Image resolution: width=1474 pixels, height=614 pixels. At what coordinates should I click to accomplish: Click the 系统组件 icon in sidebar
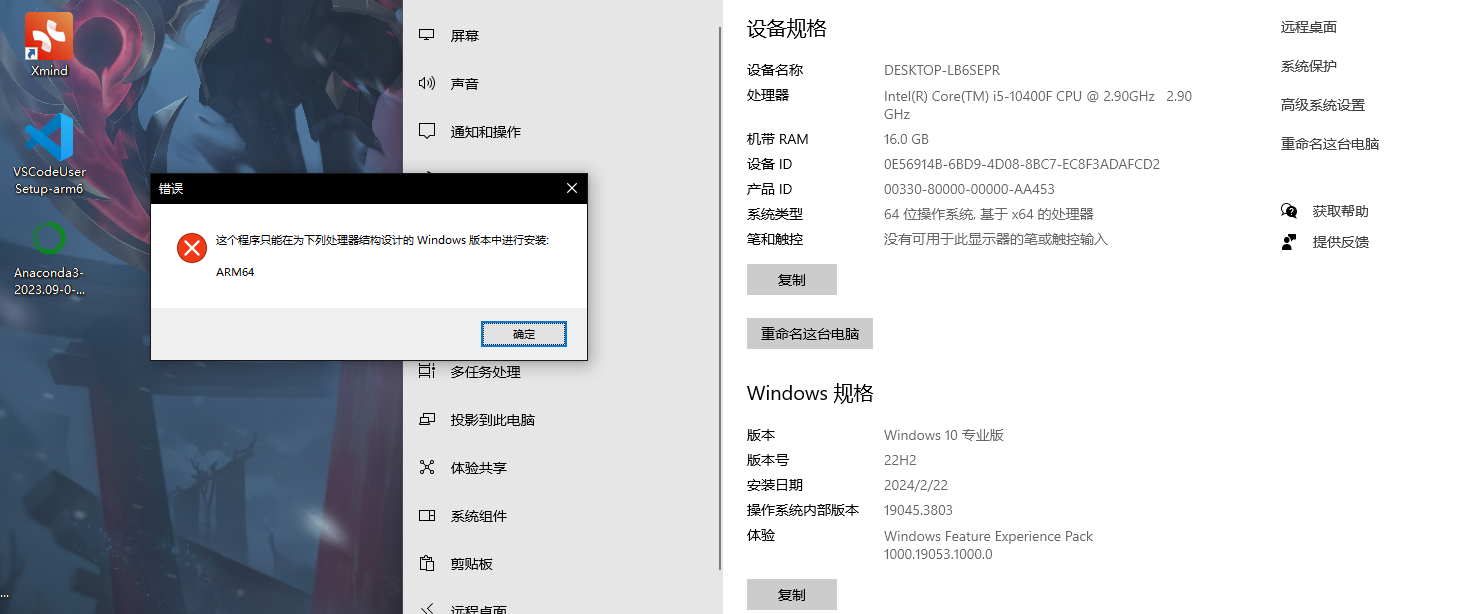[427, 516]
